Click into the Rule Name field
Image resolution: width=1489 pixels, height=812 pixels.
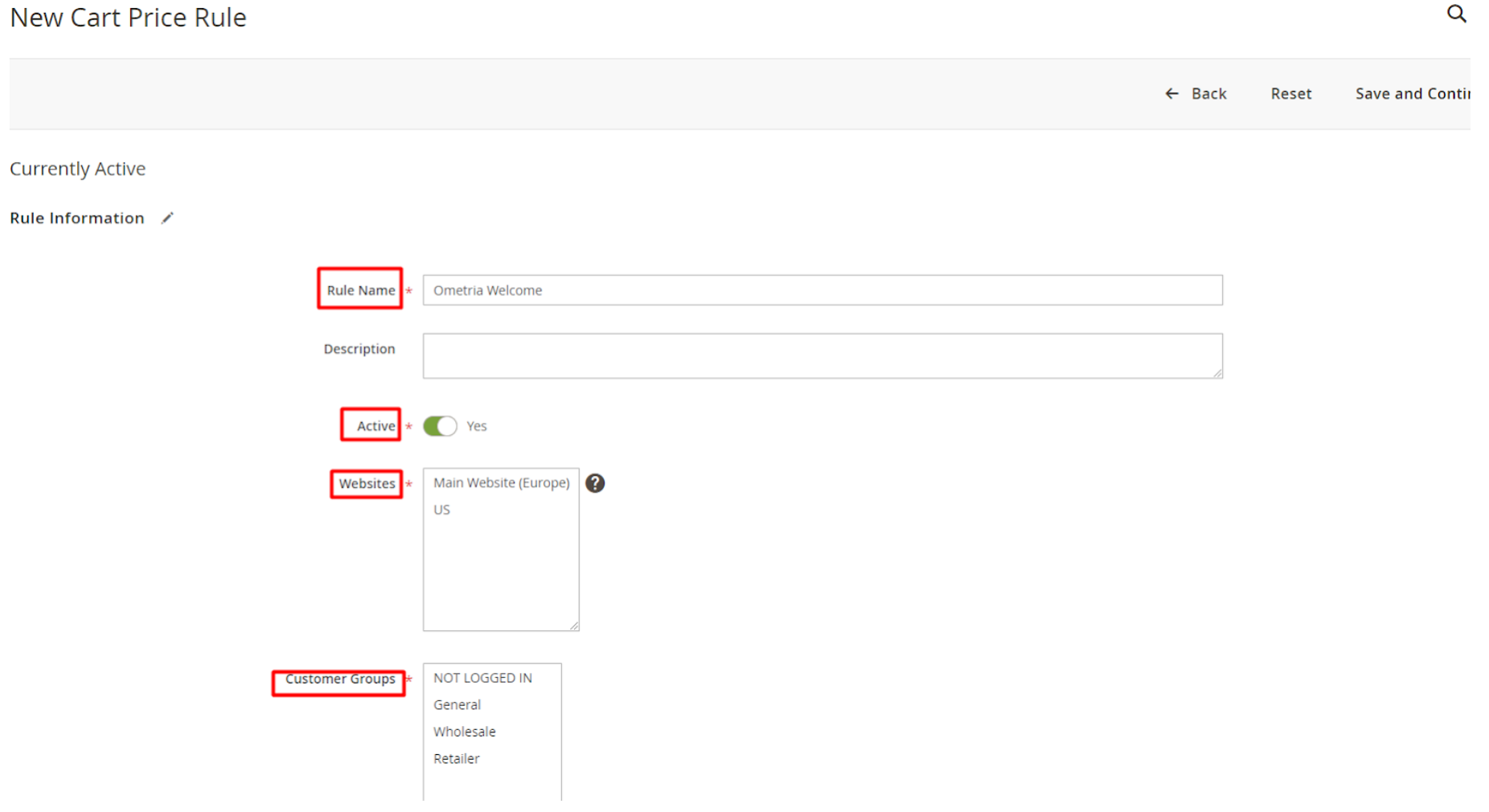click(822, 290)
